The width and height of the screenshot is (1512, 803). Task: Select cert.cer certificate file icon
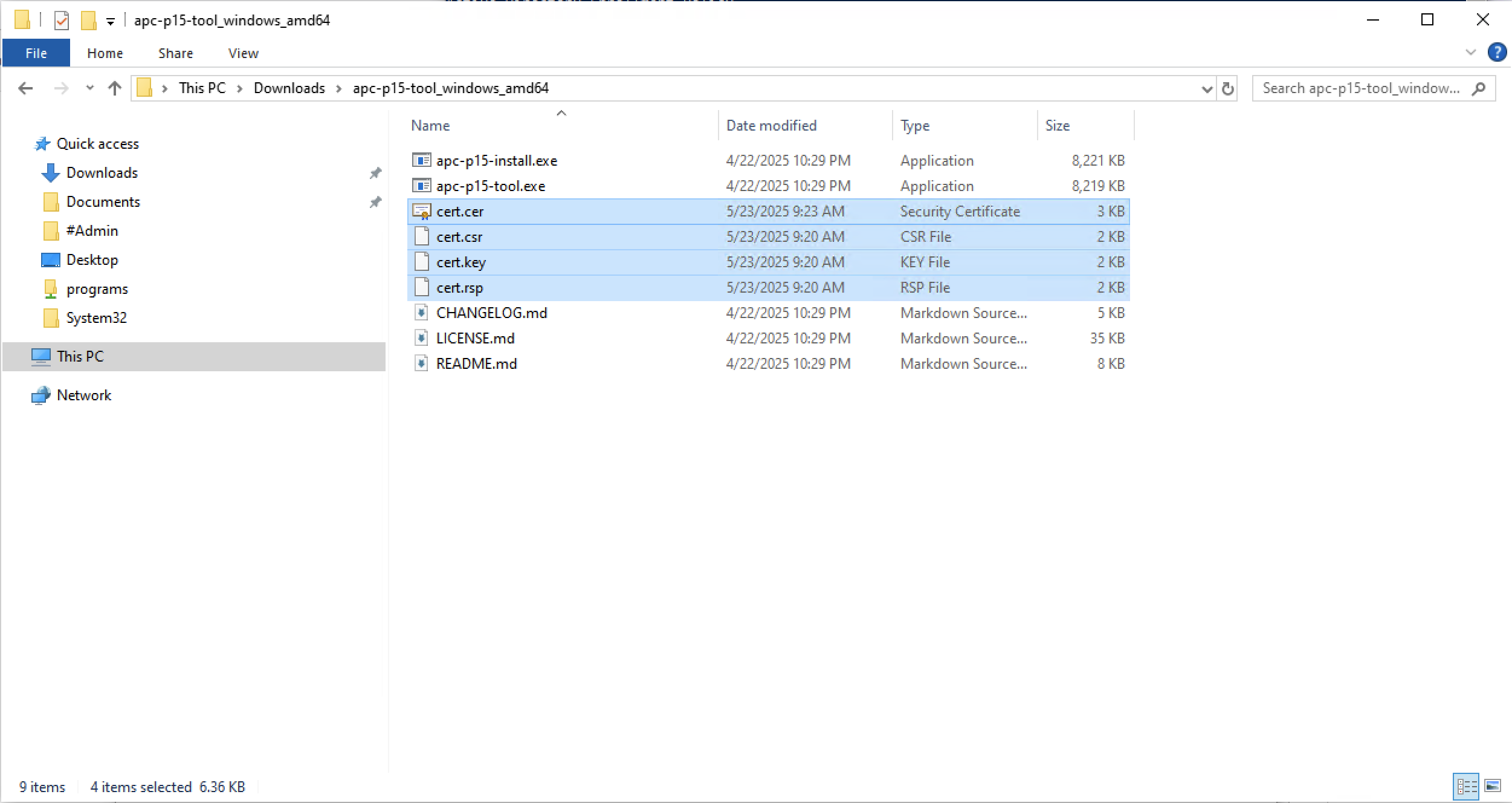click(421, 211)
